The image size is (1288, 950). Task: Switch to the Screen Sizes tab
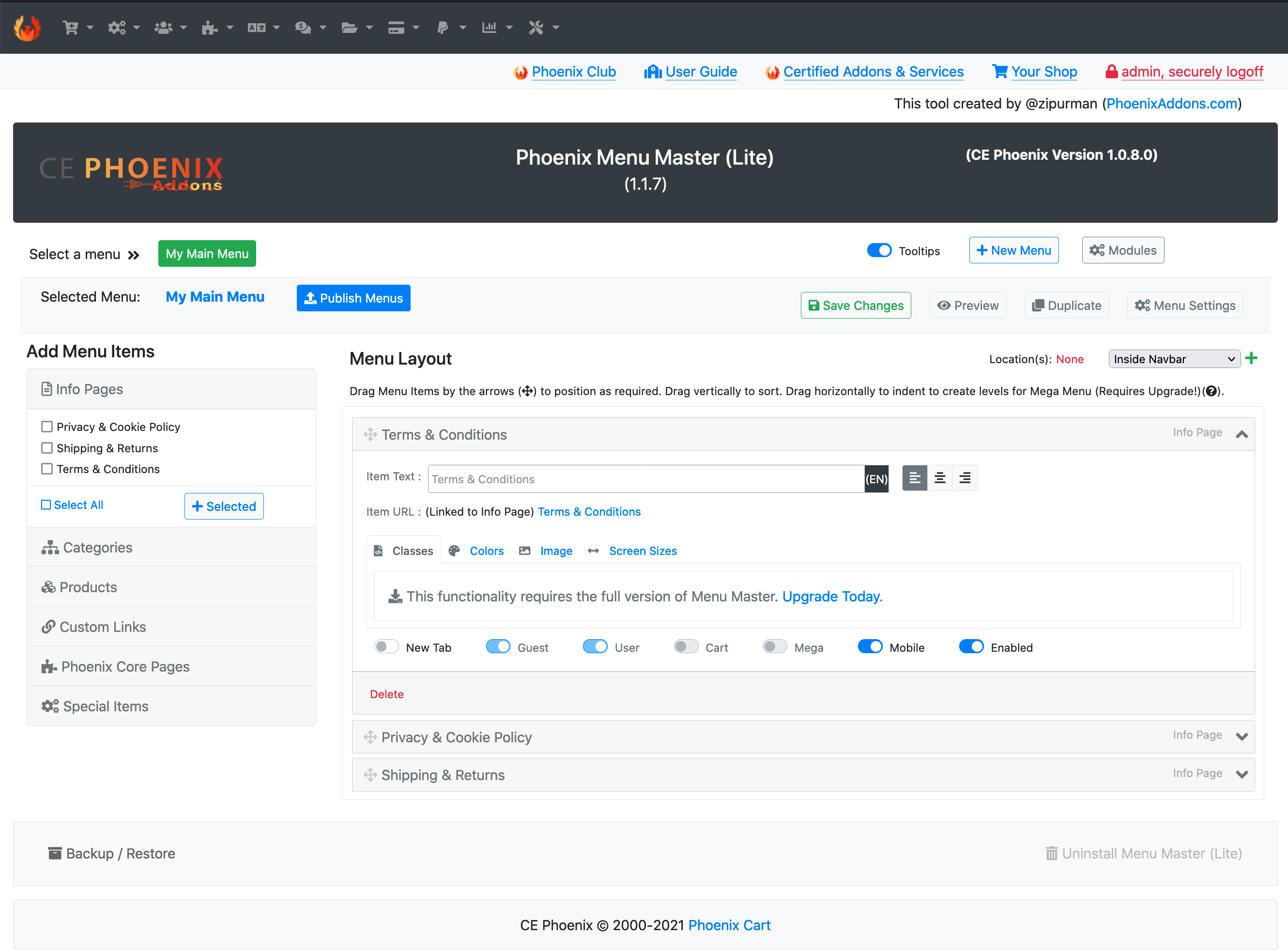[632, 551]
